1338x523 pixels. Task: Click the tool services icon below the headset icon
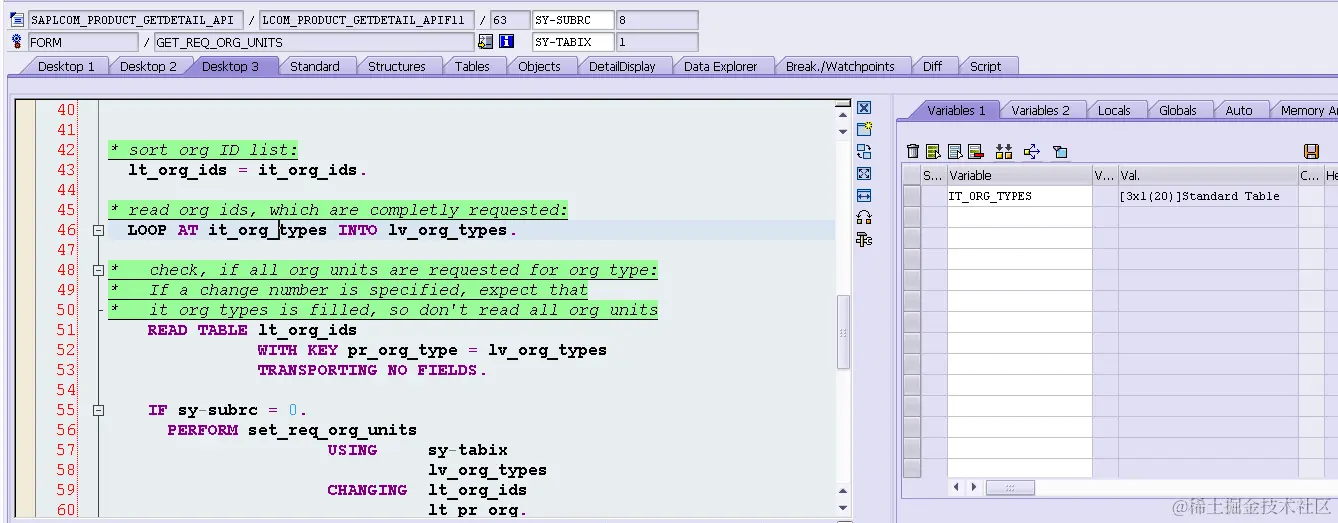coord(864,239)
